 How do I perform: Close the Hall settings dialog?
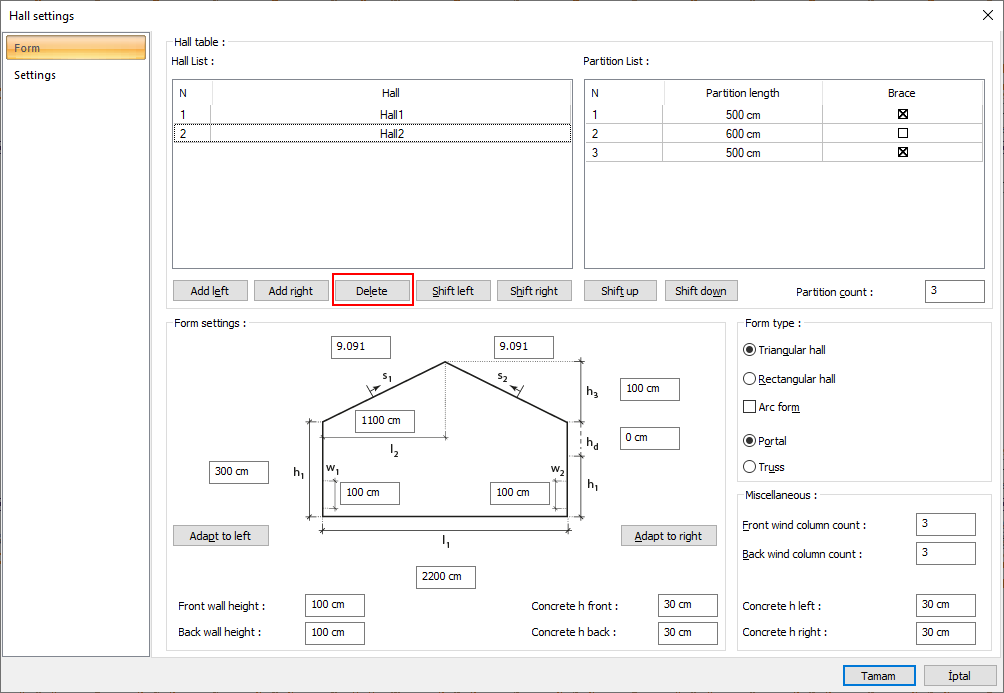point(987,15)
